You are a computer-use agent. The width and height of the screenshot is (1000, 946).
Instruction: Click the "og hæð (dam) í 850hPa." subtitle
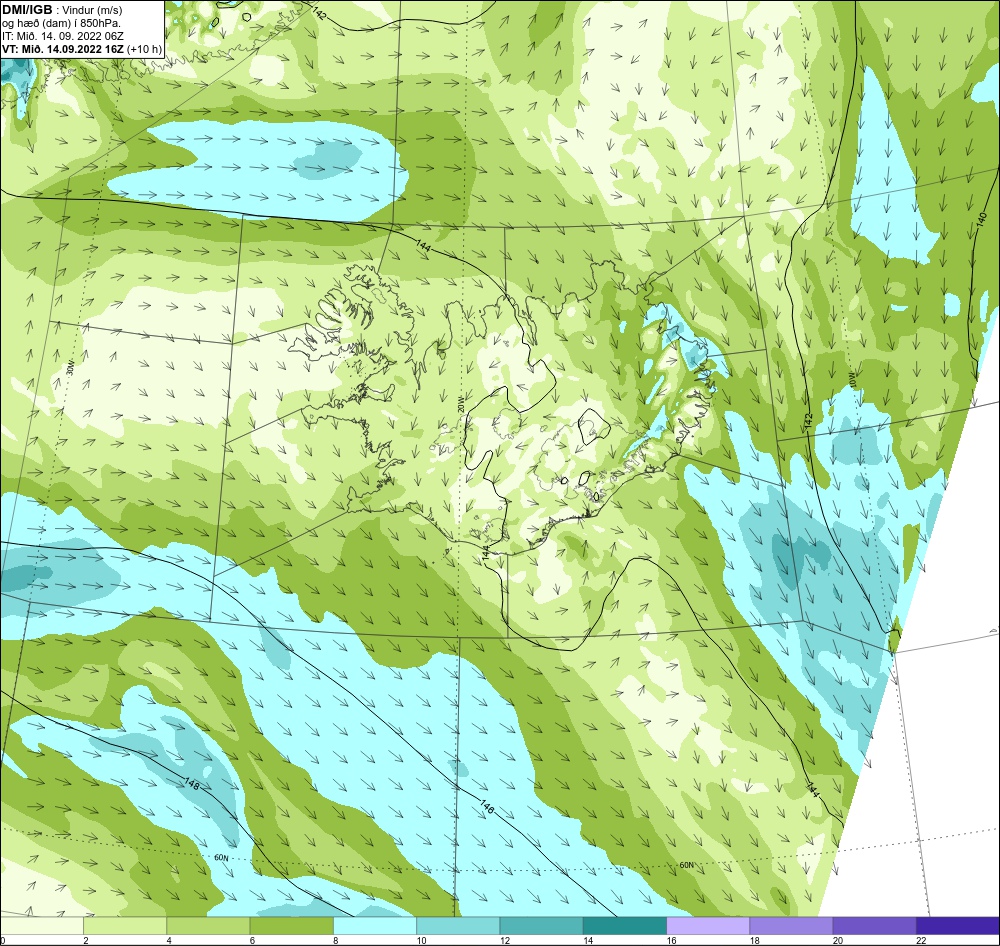click(61, 23)
